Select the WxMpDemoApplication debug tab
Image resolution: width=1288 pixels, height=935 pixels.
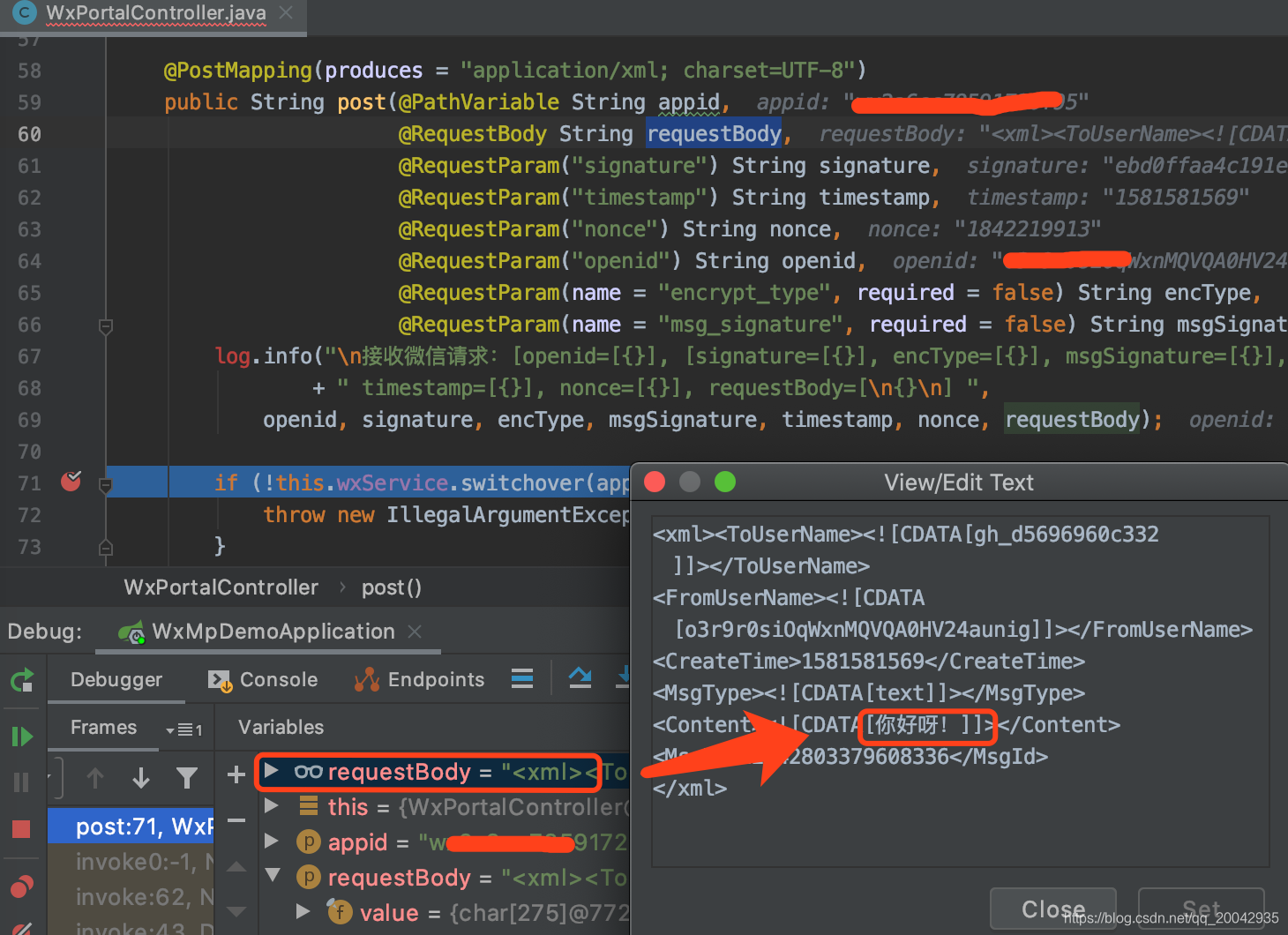(x=268, y=632)
